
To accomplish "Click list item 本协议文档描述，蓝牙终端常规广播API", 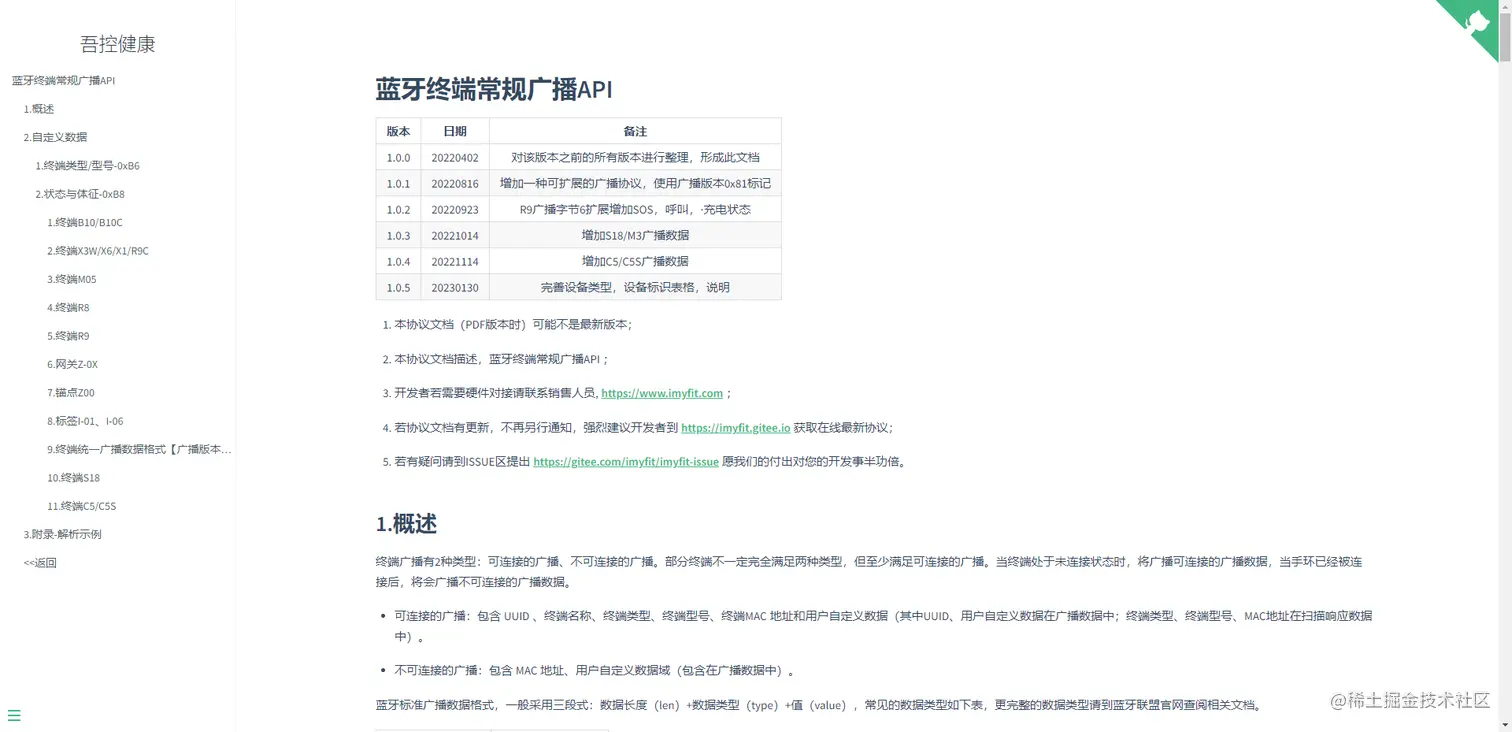I will coord(501,359).
